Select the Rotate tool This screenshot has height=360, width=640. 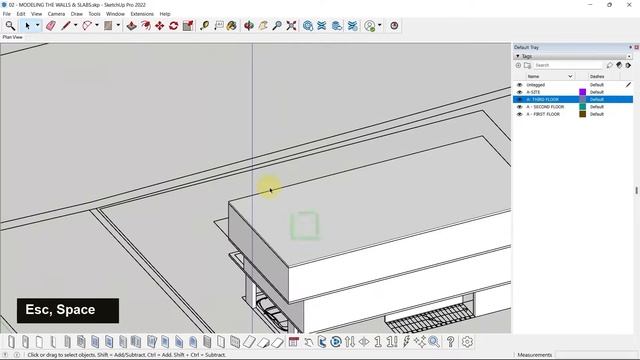173,26
